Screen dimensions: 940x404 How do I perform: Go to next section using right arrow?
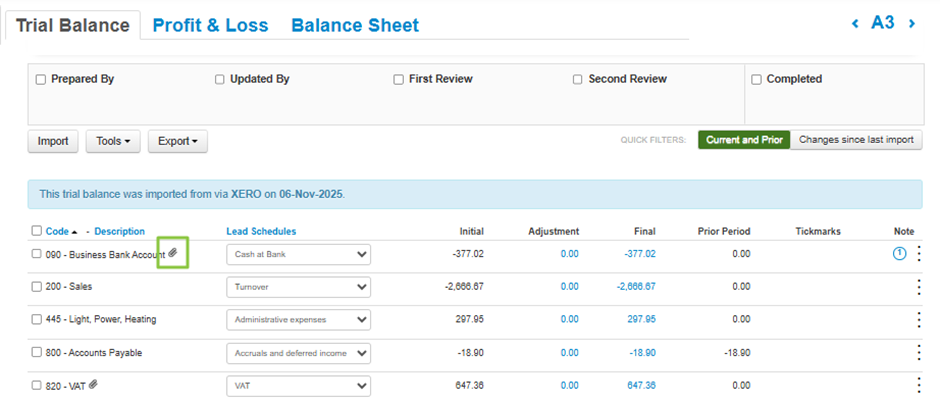tap(912, 23)
